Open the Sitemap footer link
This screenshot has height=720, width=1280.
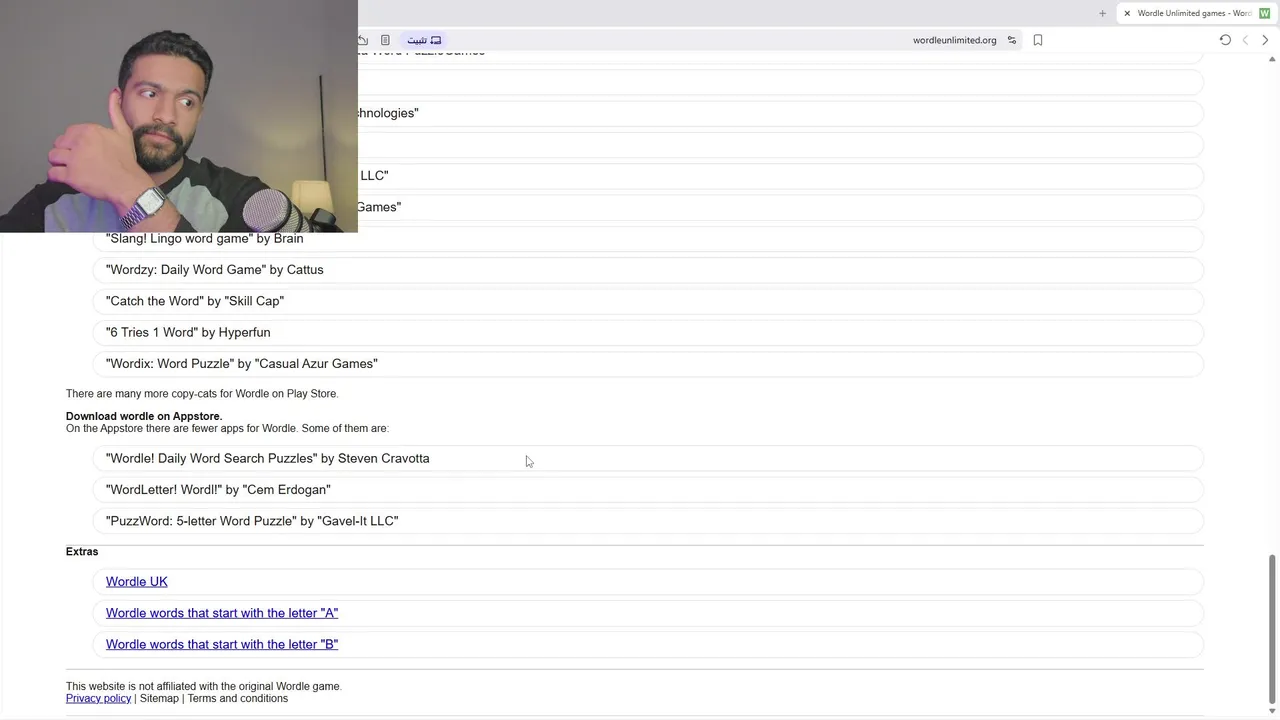pos(159,698)
